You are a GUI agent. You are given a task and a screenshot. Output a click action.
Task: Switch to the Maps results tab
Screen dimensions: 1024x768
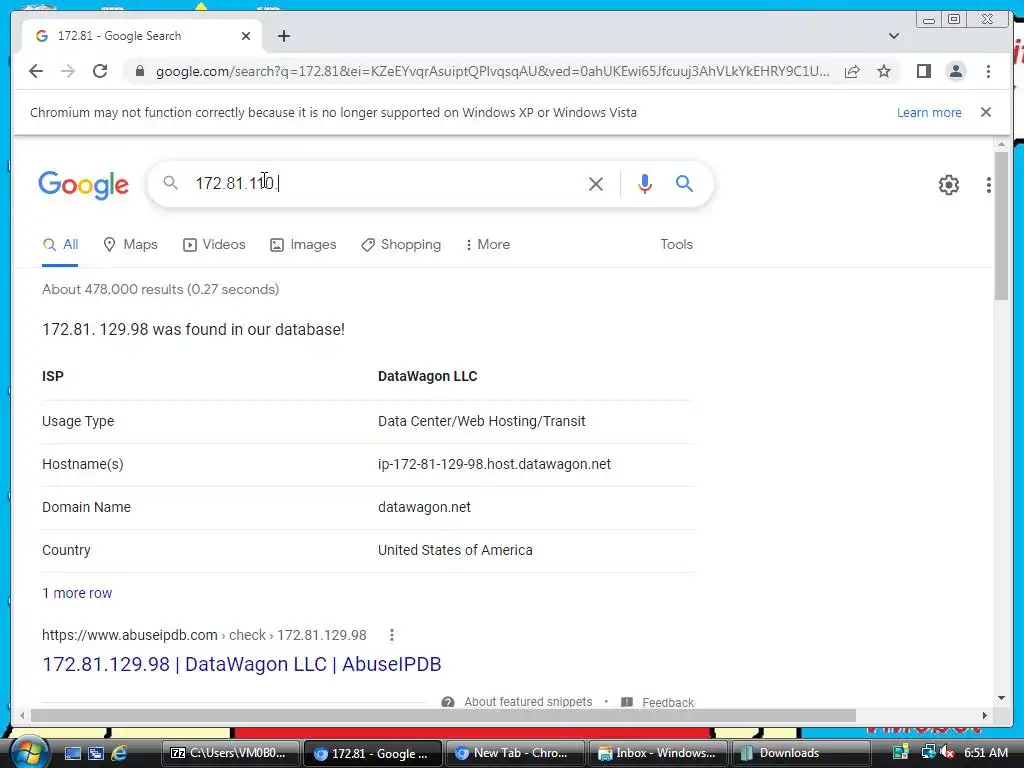(131, 245)
